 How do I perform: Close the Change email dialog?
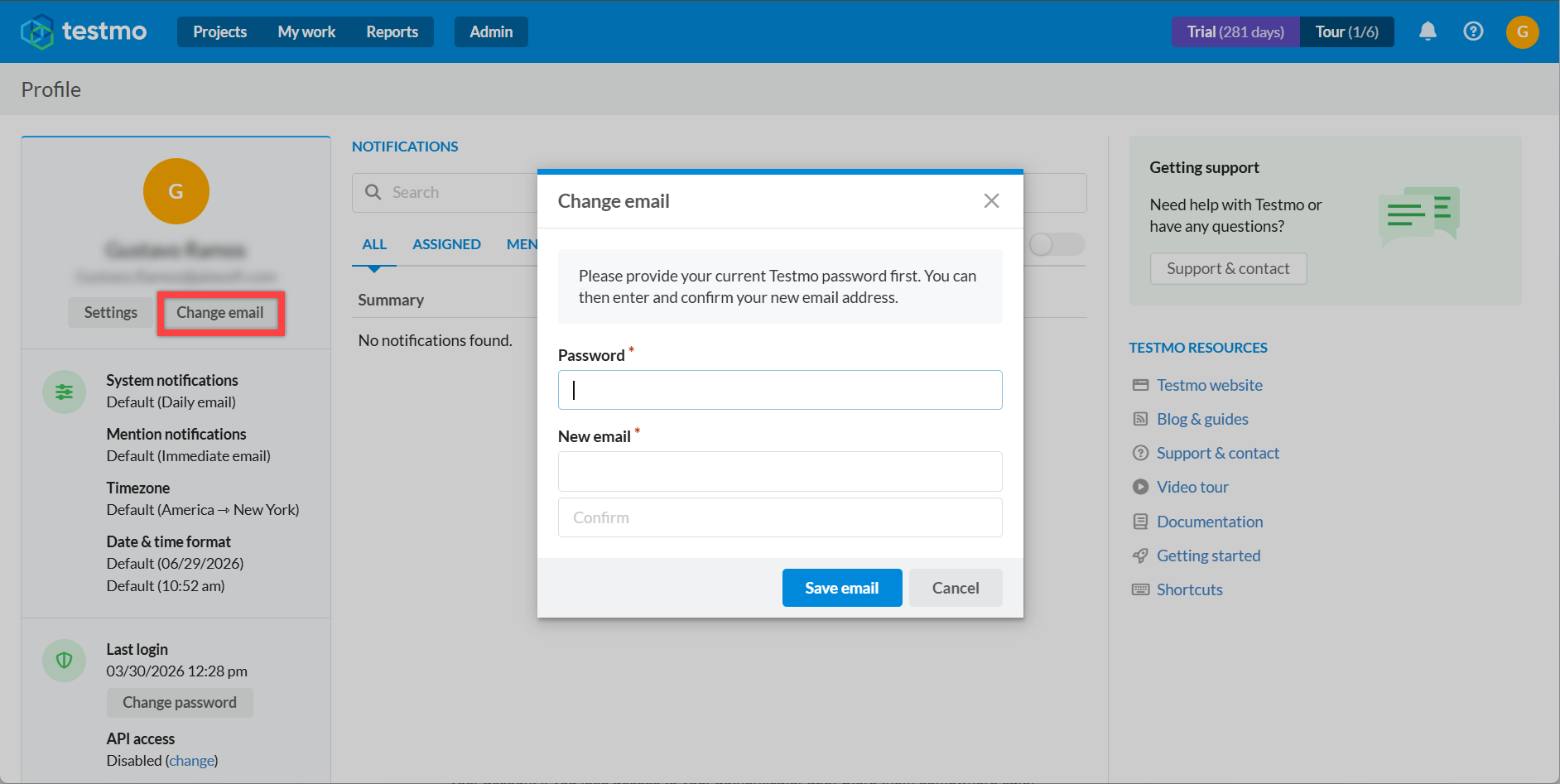(991, 200)
